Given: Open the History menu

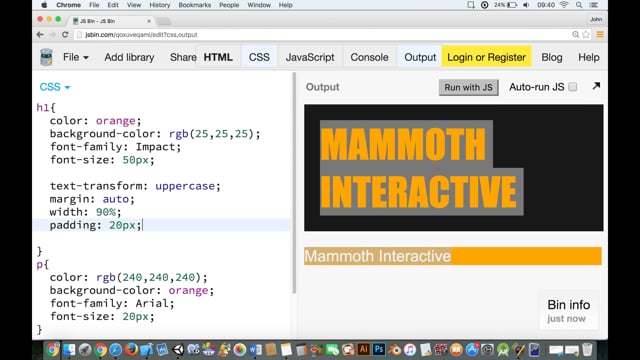Looking at the screenshot, I should tap(160, 5).
